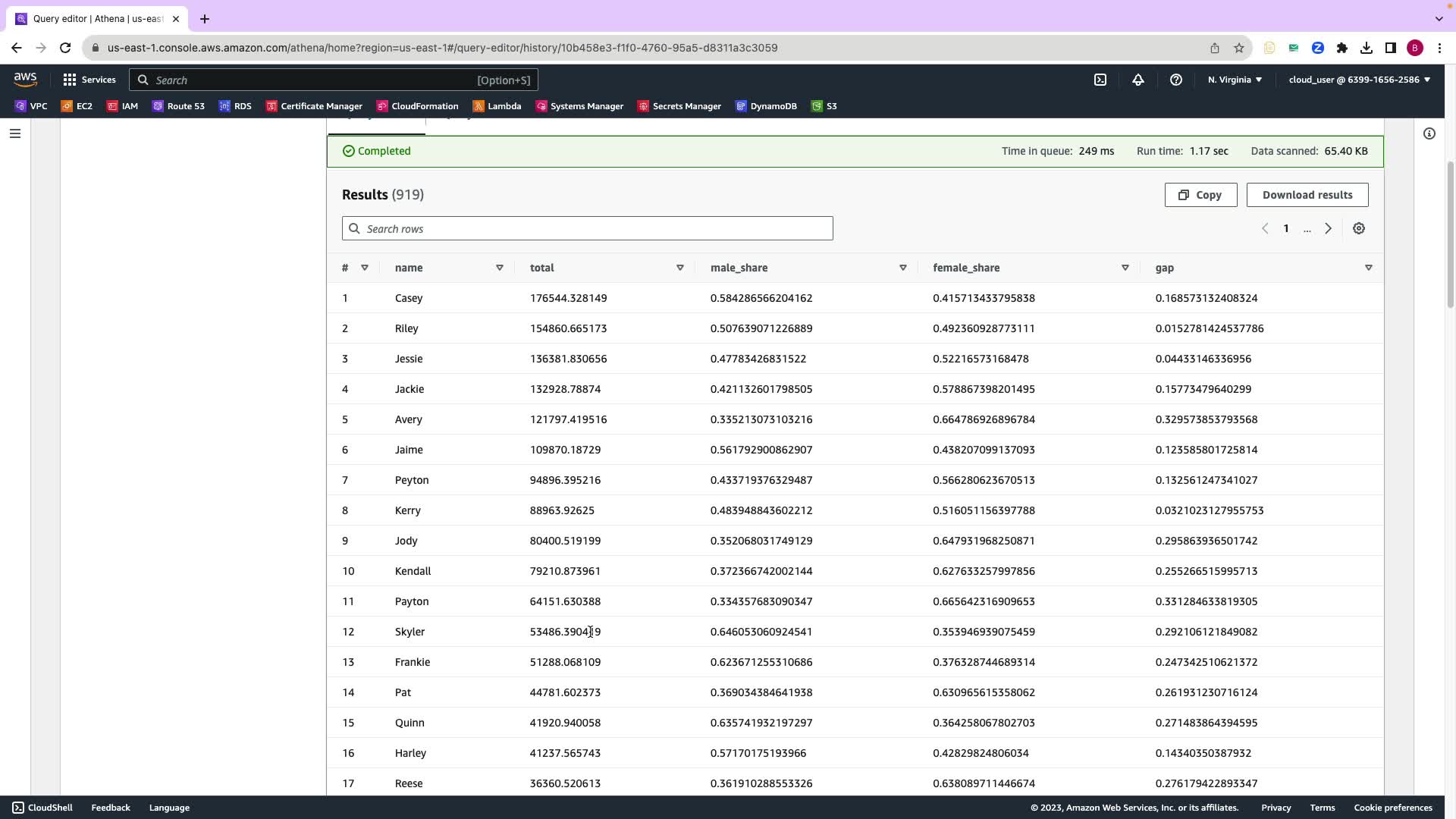1456x819 pixels.
Task: Sort by the total column arrow
Action: (x=680, y=268)
